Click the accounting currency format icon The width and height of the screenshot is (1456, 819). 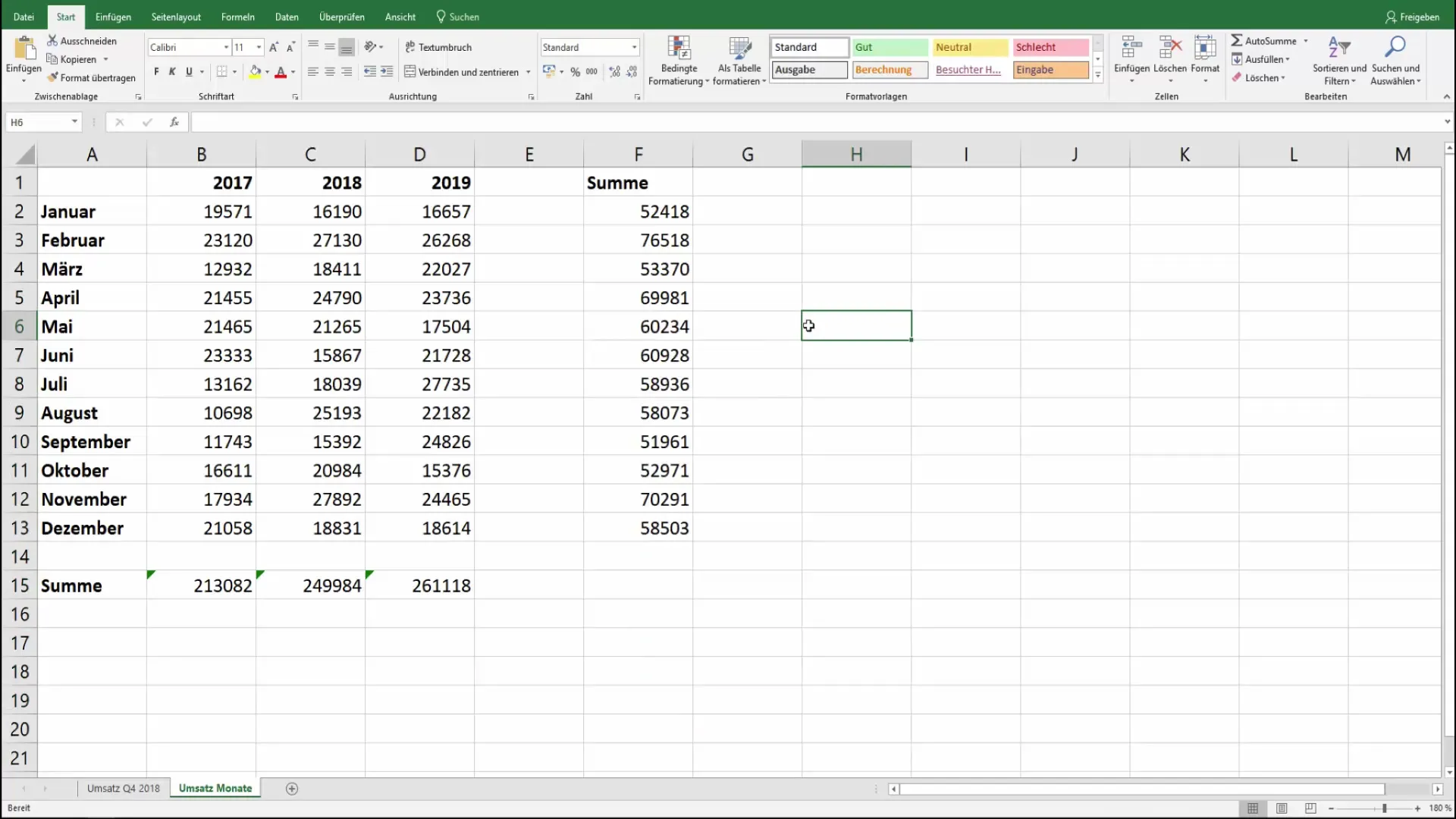(549, 71)
